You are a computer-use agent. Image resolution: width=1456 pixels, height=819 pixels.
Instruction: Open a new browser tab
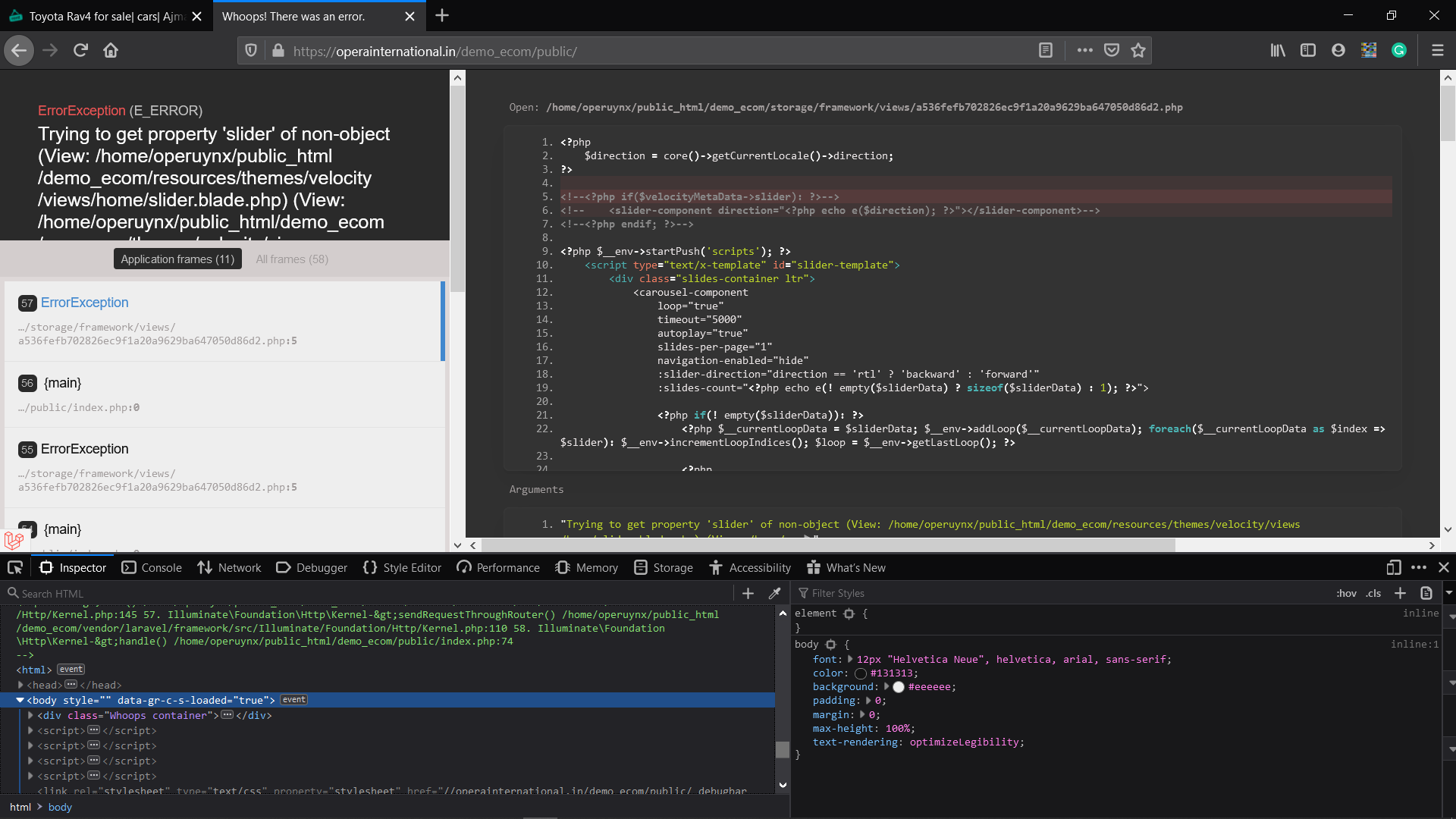coord(442,15)
